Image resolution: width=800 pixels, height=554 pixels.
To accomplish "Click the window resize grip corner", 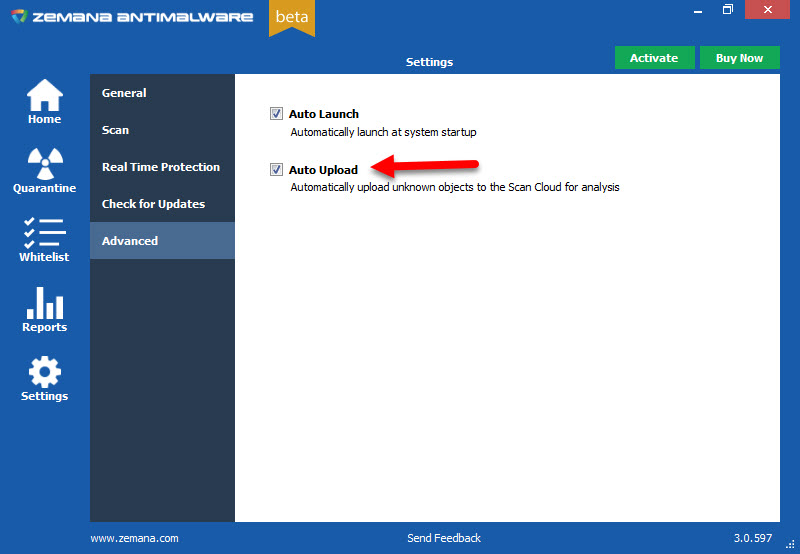I will 791,545.
